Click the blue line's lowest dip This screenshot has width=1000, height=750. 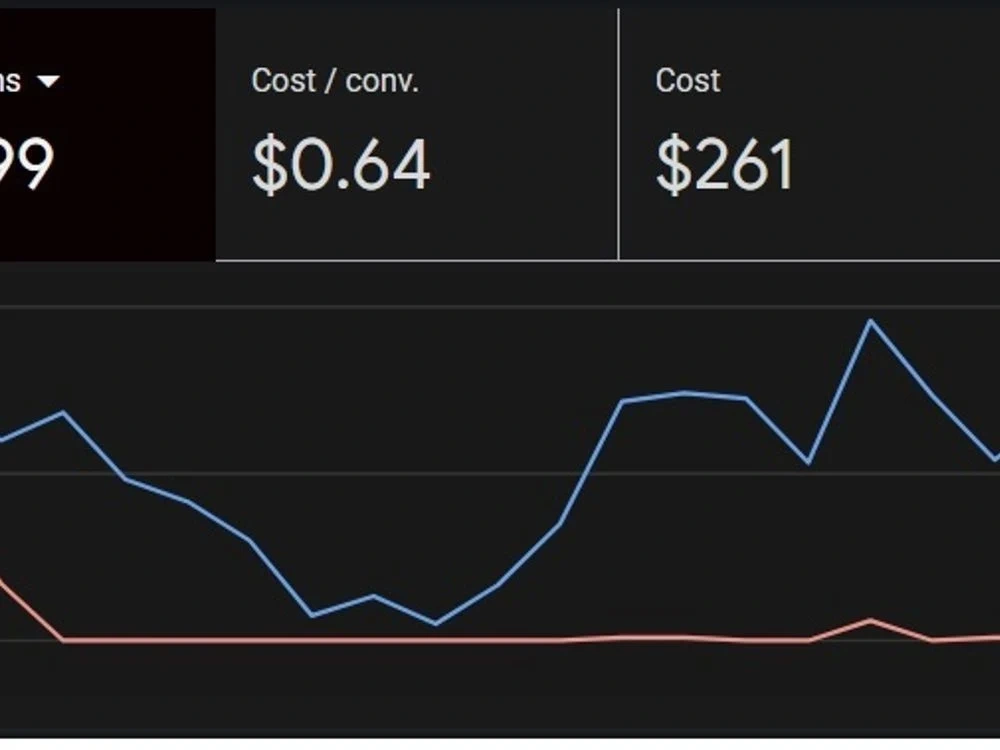tap(436, 624)
